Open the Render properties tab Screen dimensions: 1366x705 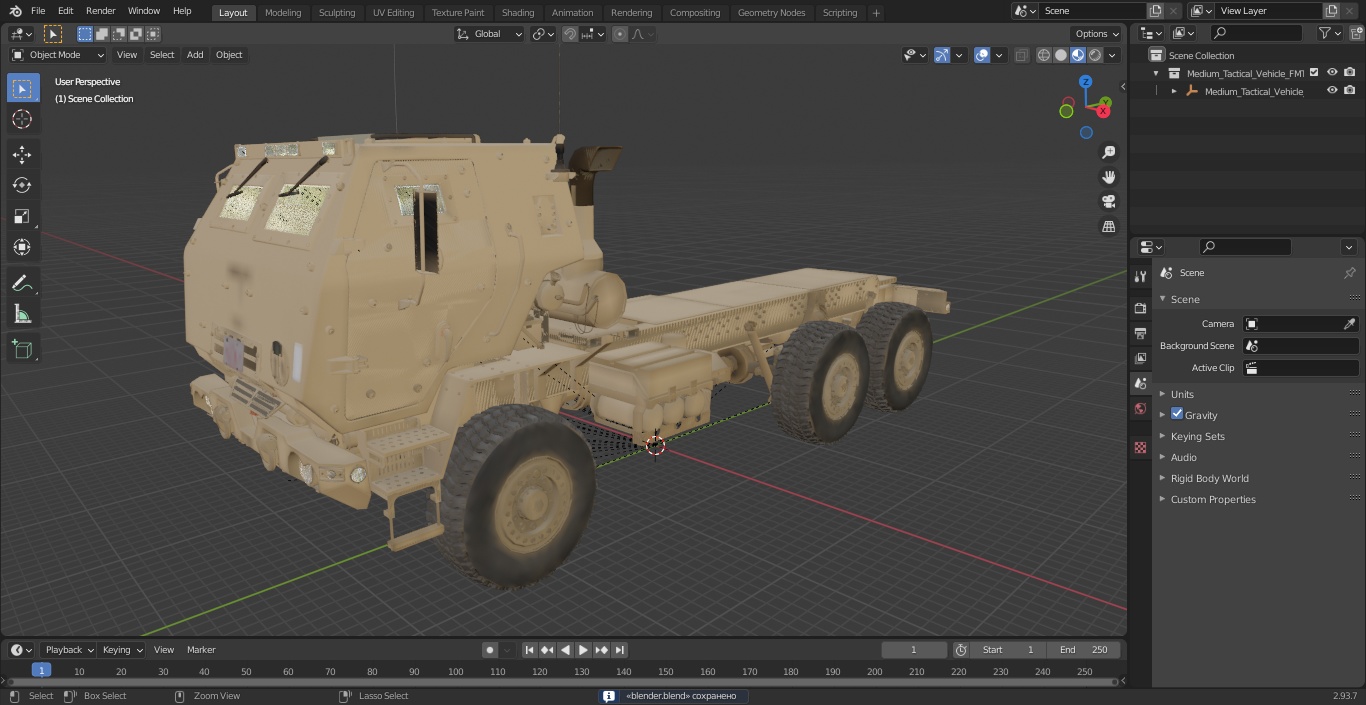point(1140,308)
